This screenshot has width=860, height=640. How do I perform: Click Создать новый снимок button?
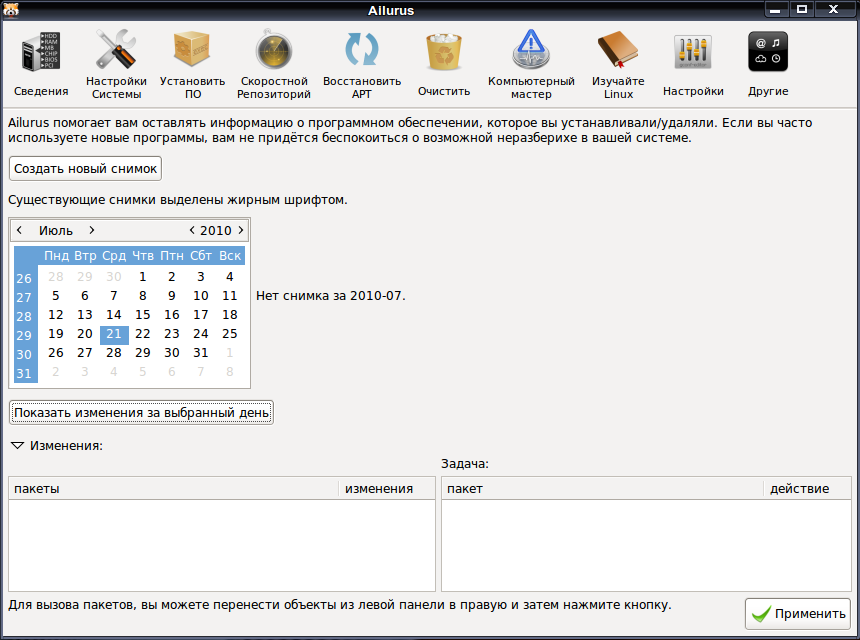coord(85,168)
